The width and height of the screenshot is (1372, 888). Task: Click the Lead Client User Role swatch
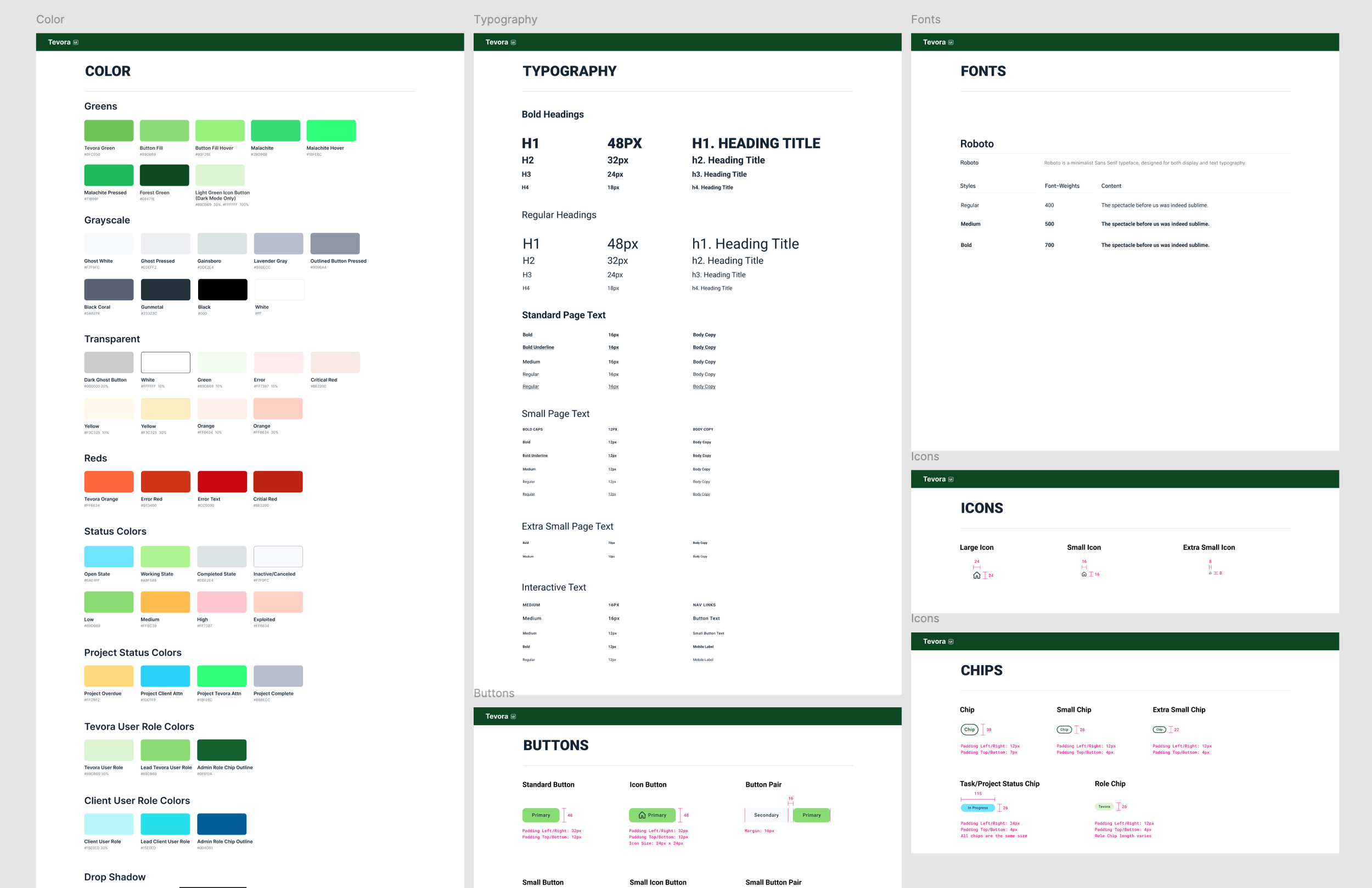point(165,824)
